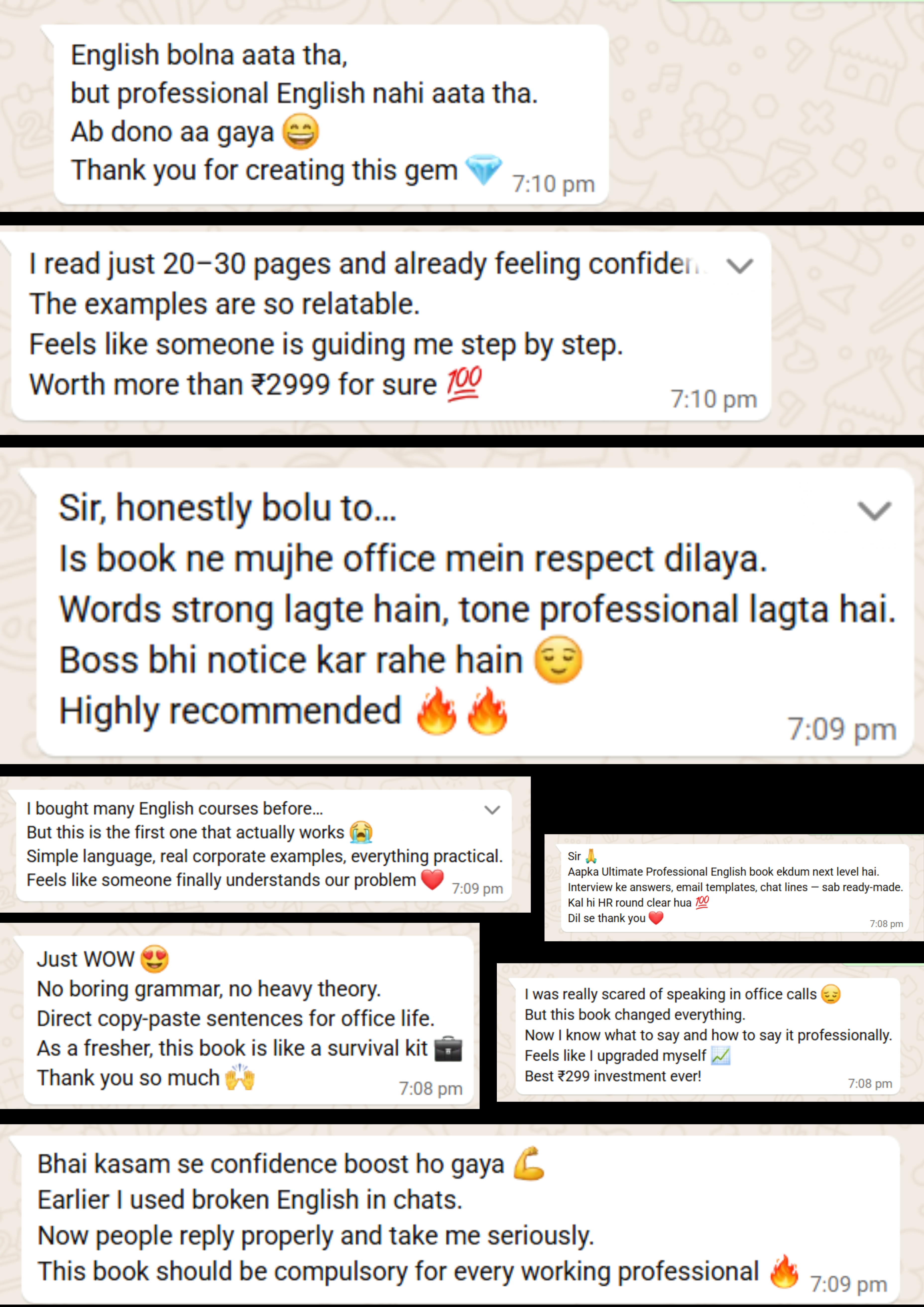
Task: Click the heart-eyes emoji next to 'Just WOW'
Action: (x=155, y=959)
